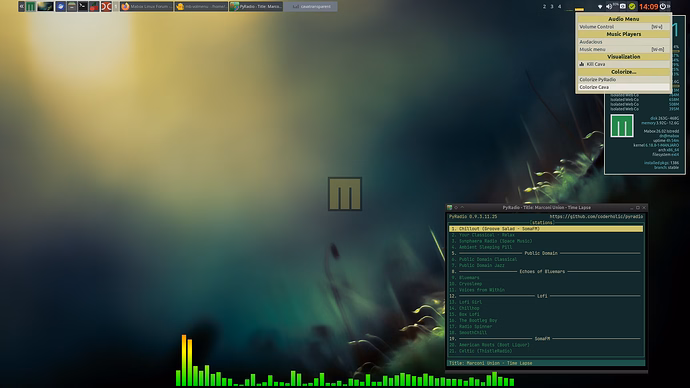Select station 1 Chillout (Groove Salad - SomaFM)

coord(546,229)
